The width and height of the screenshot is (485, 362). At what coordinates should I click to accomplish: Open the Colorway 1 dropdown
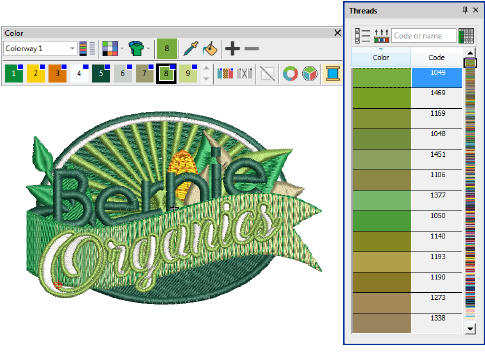point(40,49)
